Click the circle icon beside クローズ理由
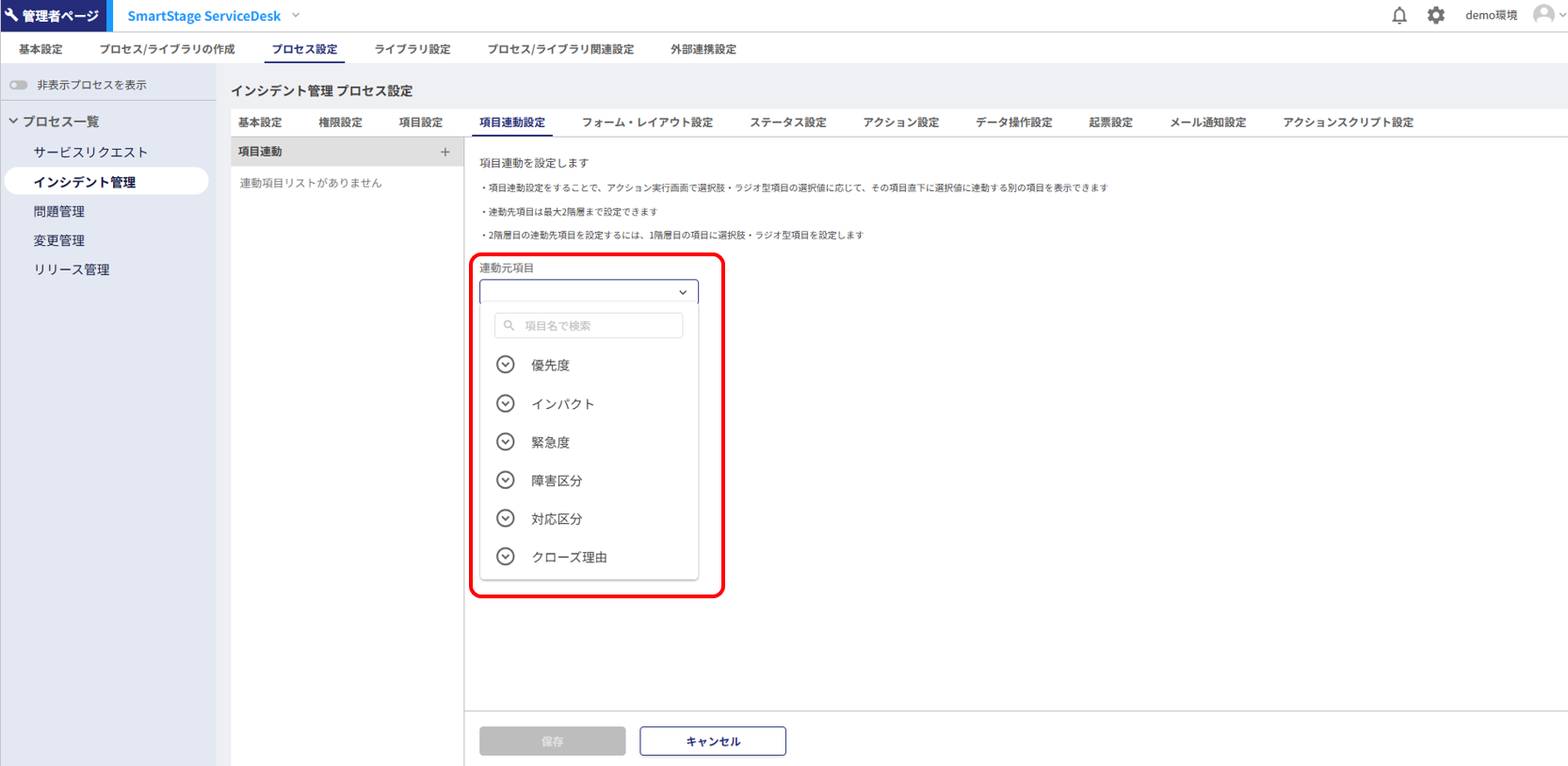Screen dimensions: 1568x766 [506, 557]
